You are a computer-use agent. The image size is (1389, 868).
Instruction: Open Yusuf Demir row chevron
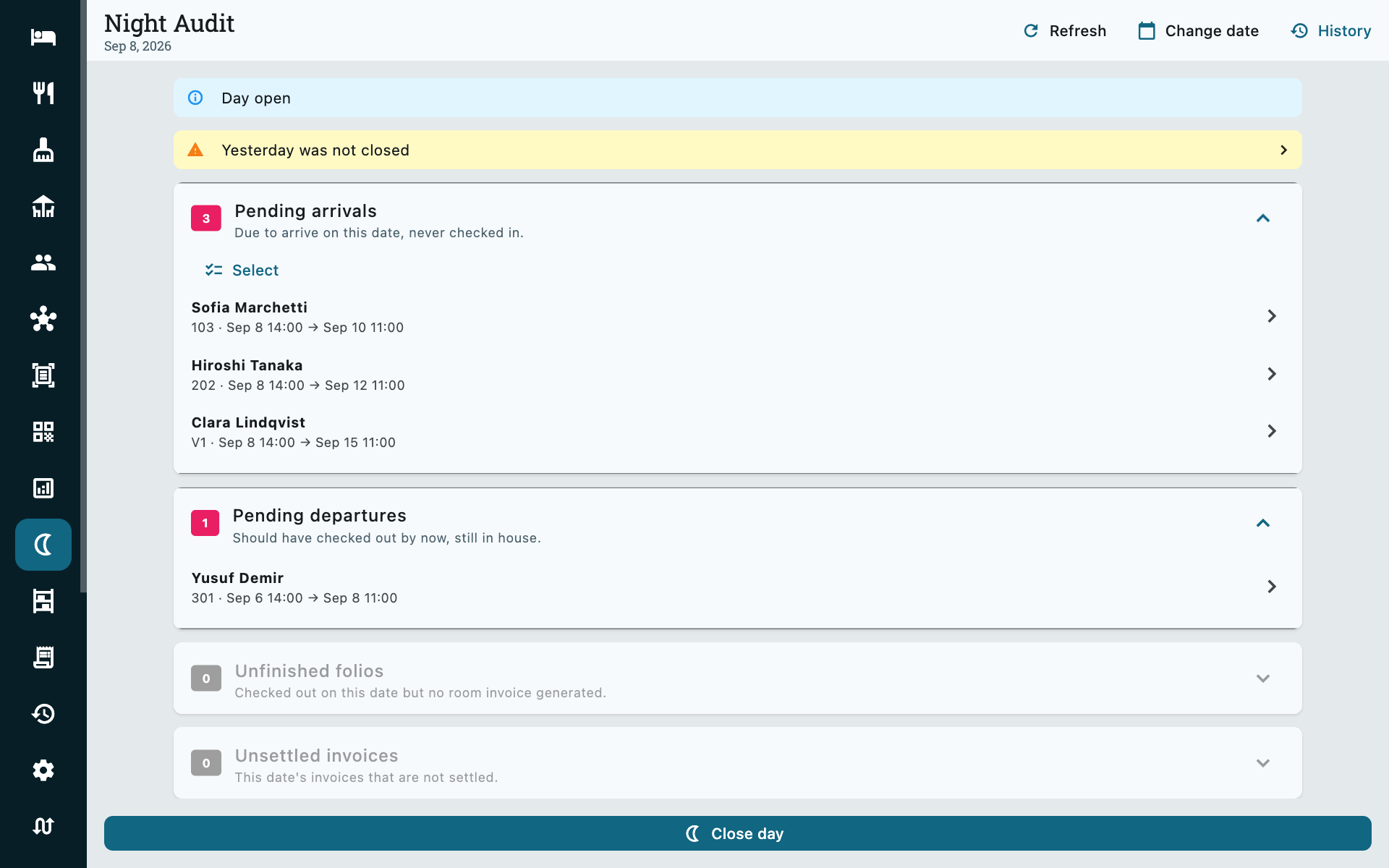click(1272, 587)
